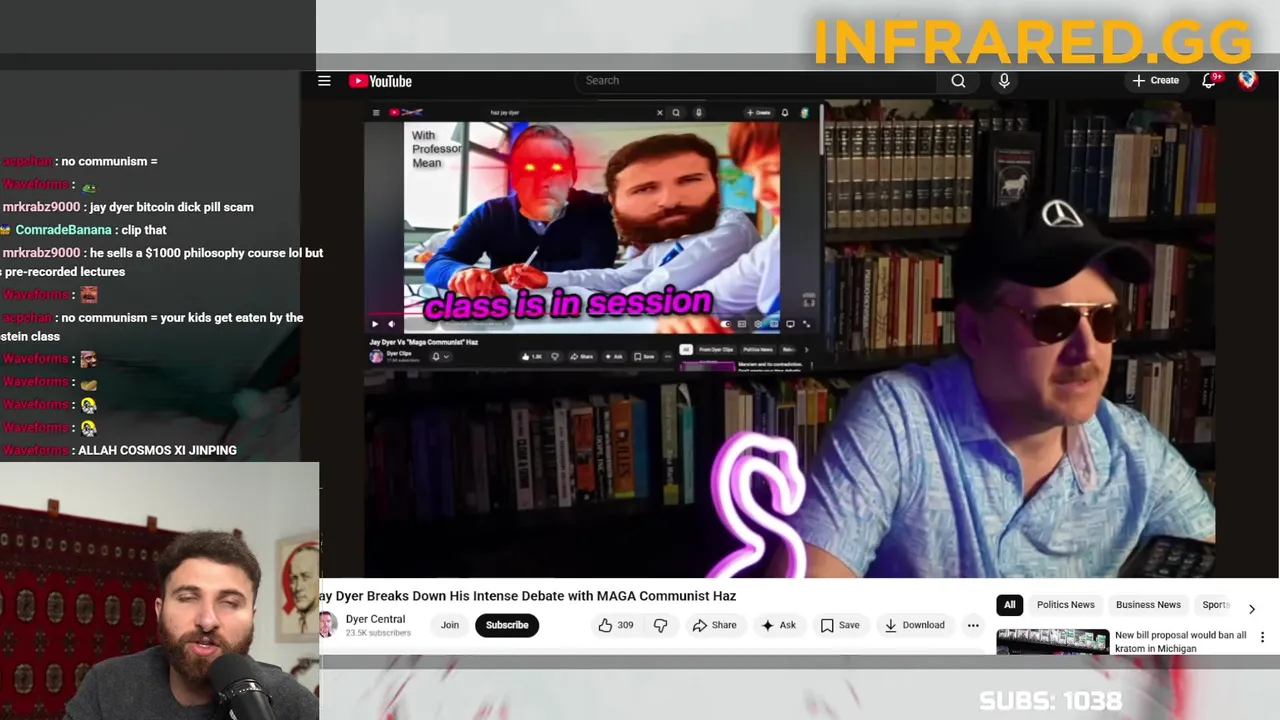
Task: Click the inner title 'Jay Dyer Vs Maga Communist Haz'
Action: tap(424, 342)
